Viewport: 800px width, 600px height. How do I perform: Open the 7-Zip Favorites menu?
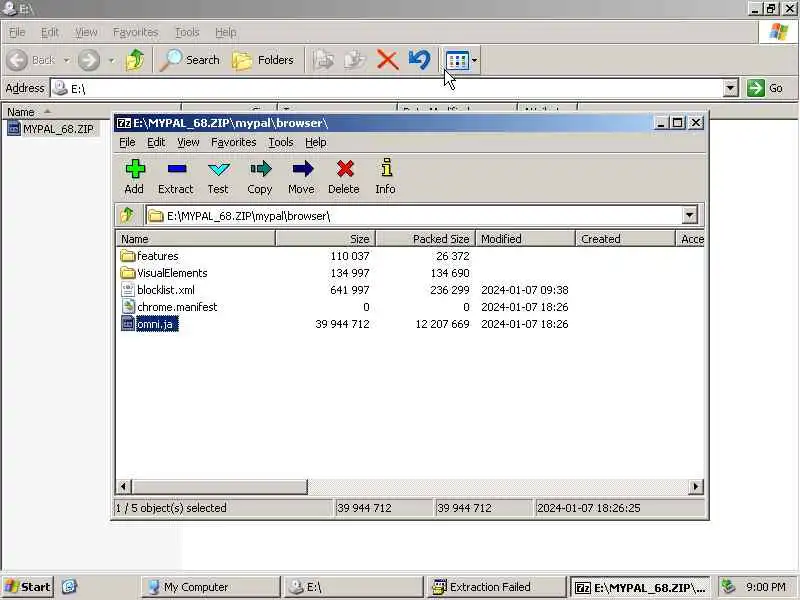tap(234, 142)
